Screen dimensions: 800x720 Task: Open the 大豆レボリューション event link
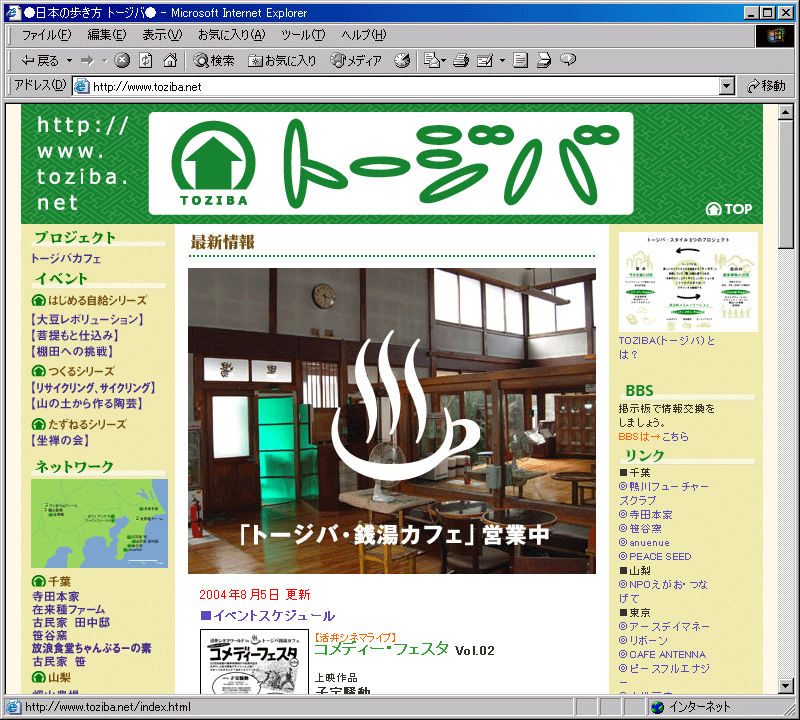point(87,319)
